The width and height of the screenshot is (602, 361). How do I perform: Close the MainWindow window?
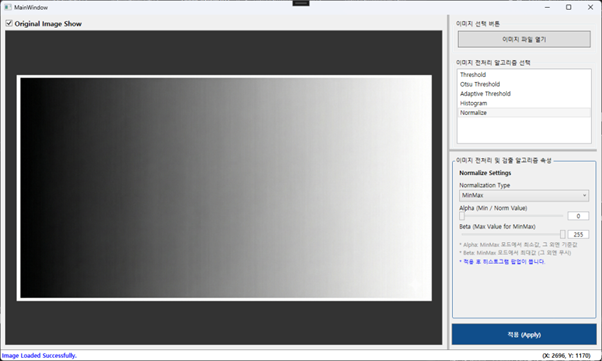click(x=590, y=7)
